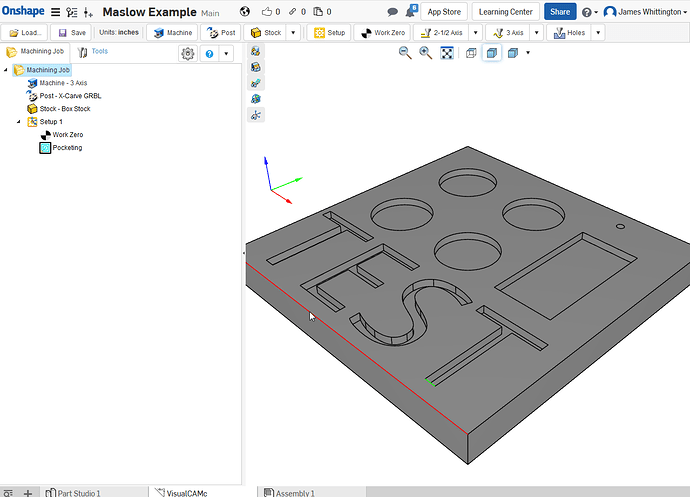690x497 pixels.
Task: Click the Load button
Action: (x=25, y=33)
